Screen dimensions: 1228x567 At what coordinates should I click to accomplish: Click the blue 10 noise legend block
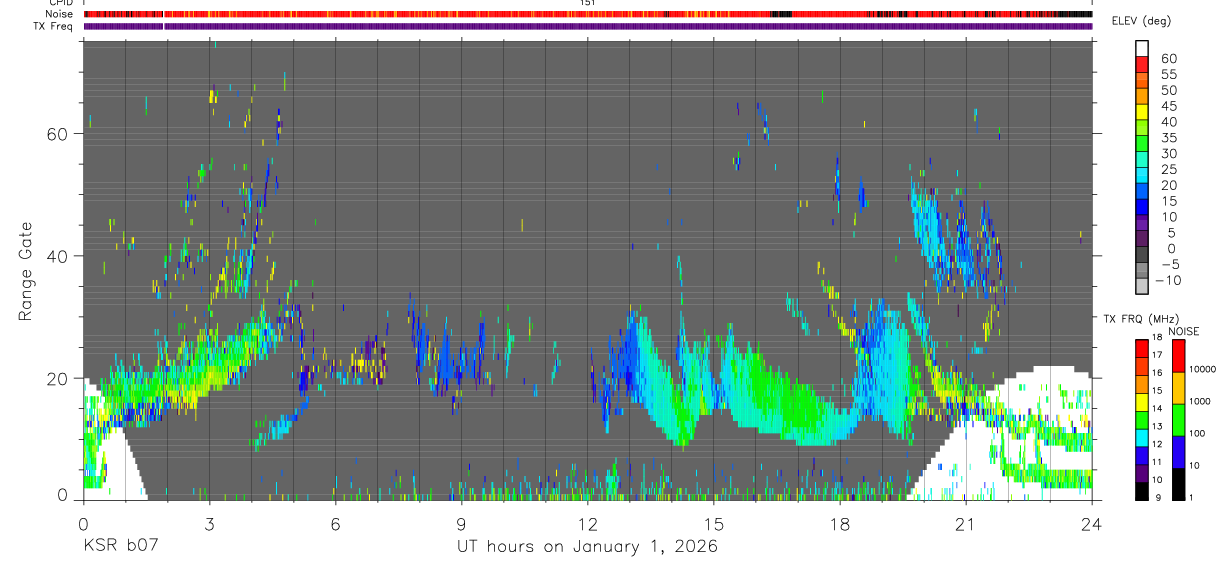[x=1179, y=451]
